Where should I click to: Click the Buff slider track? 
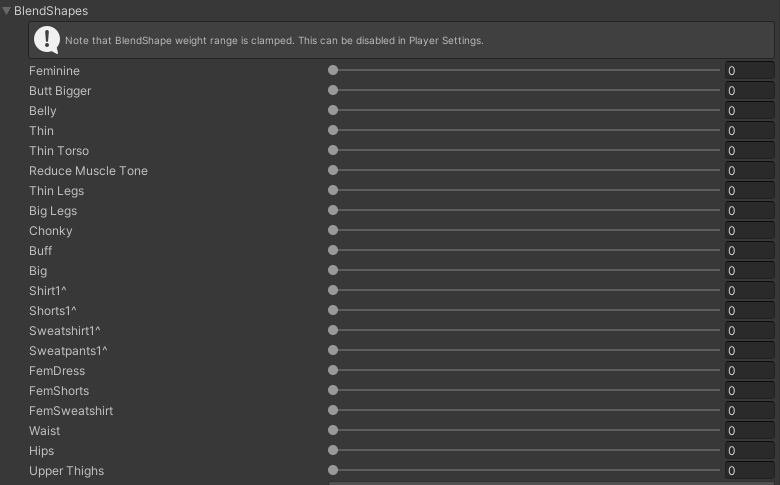tap(525, 251)
